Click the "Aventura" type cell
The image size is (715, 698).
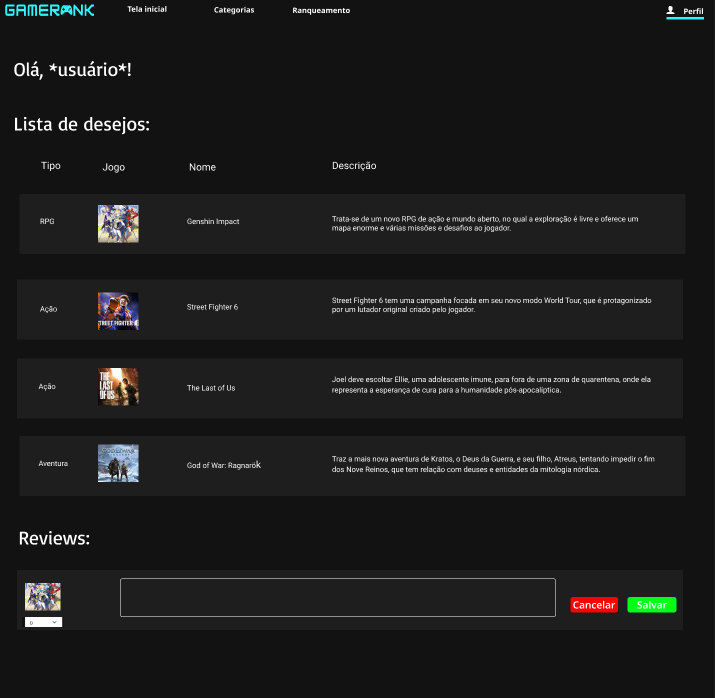point(53,463)
